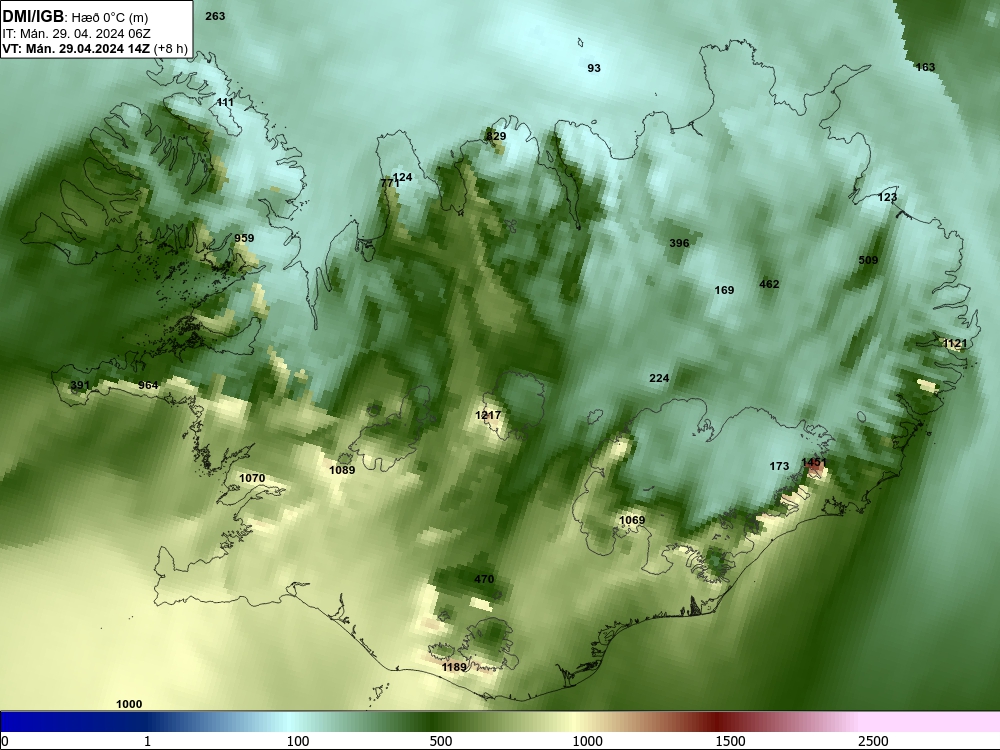Viewport: 1000px width, 750px height.
Task: Click the '100' tick on the color scale
Action: [x=298, y=741]
